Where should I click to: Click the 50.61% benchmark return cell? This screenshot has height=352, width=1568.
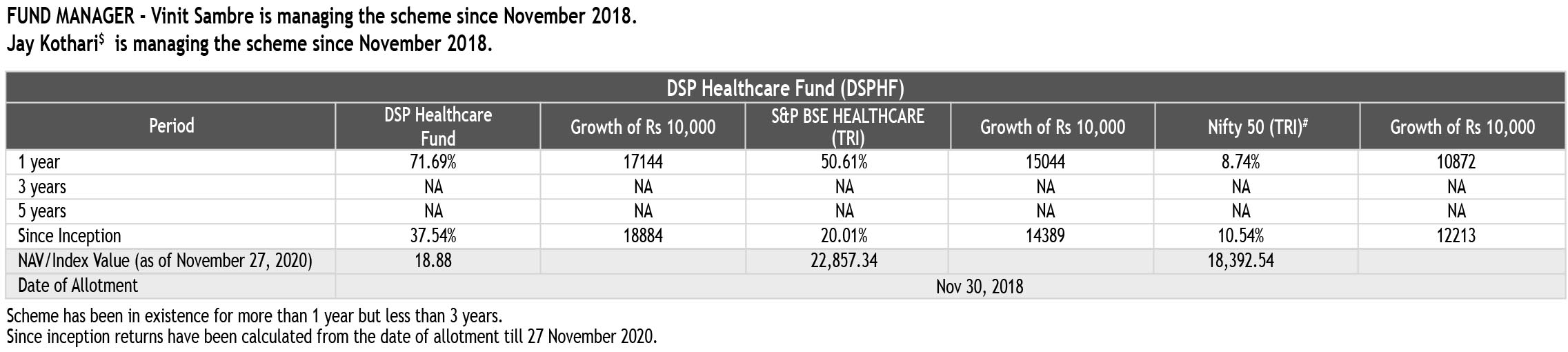point(844,162)
